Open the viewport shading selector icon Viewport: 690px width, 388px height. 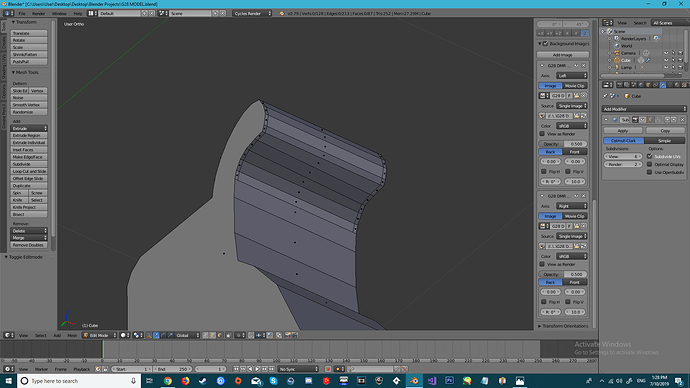coord(125,335)
